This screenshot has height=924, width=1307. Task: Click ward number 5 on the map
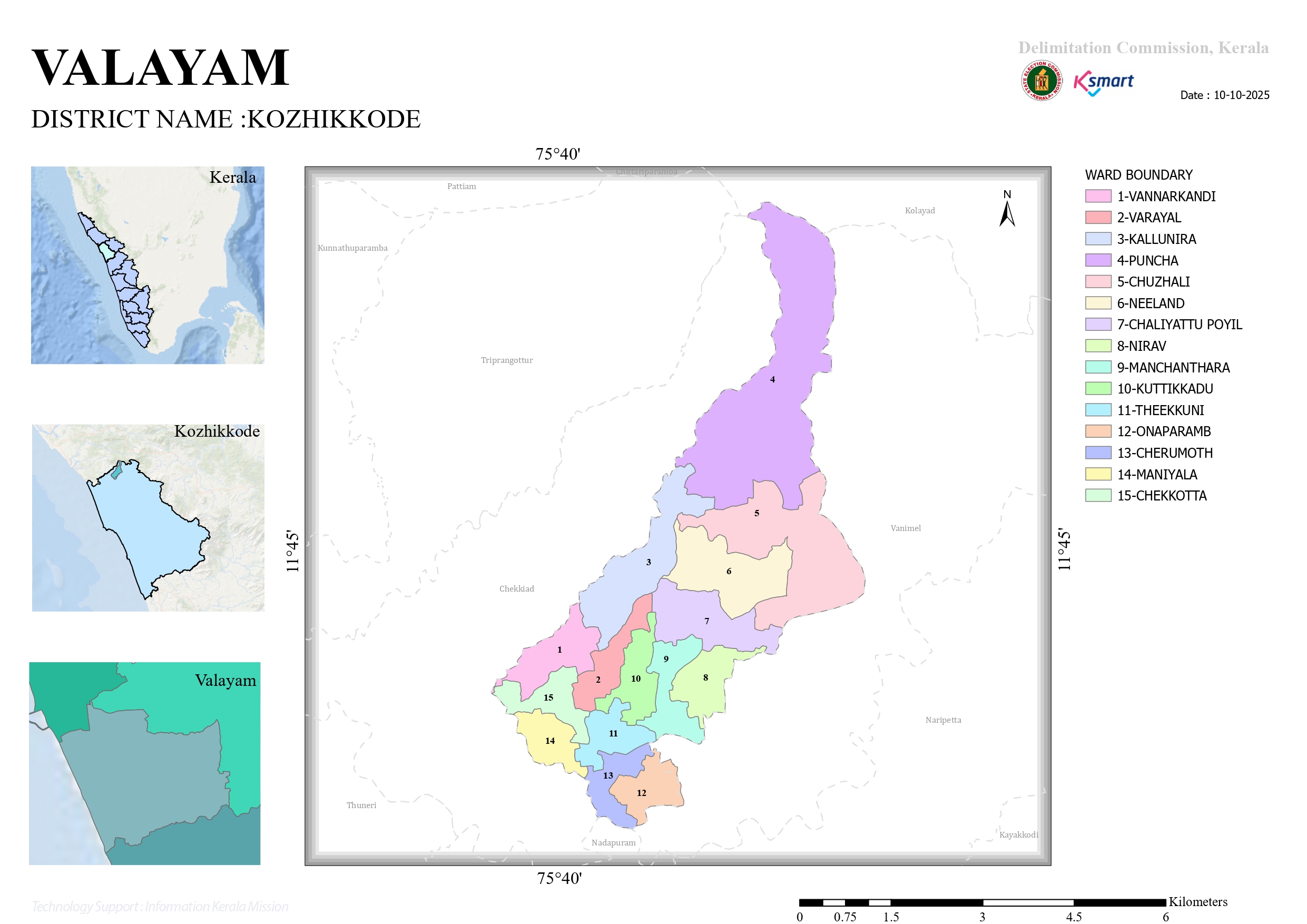(756, 514)
